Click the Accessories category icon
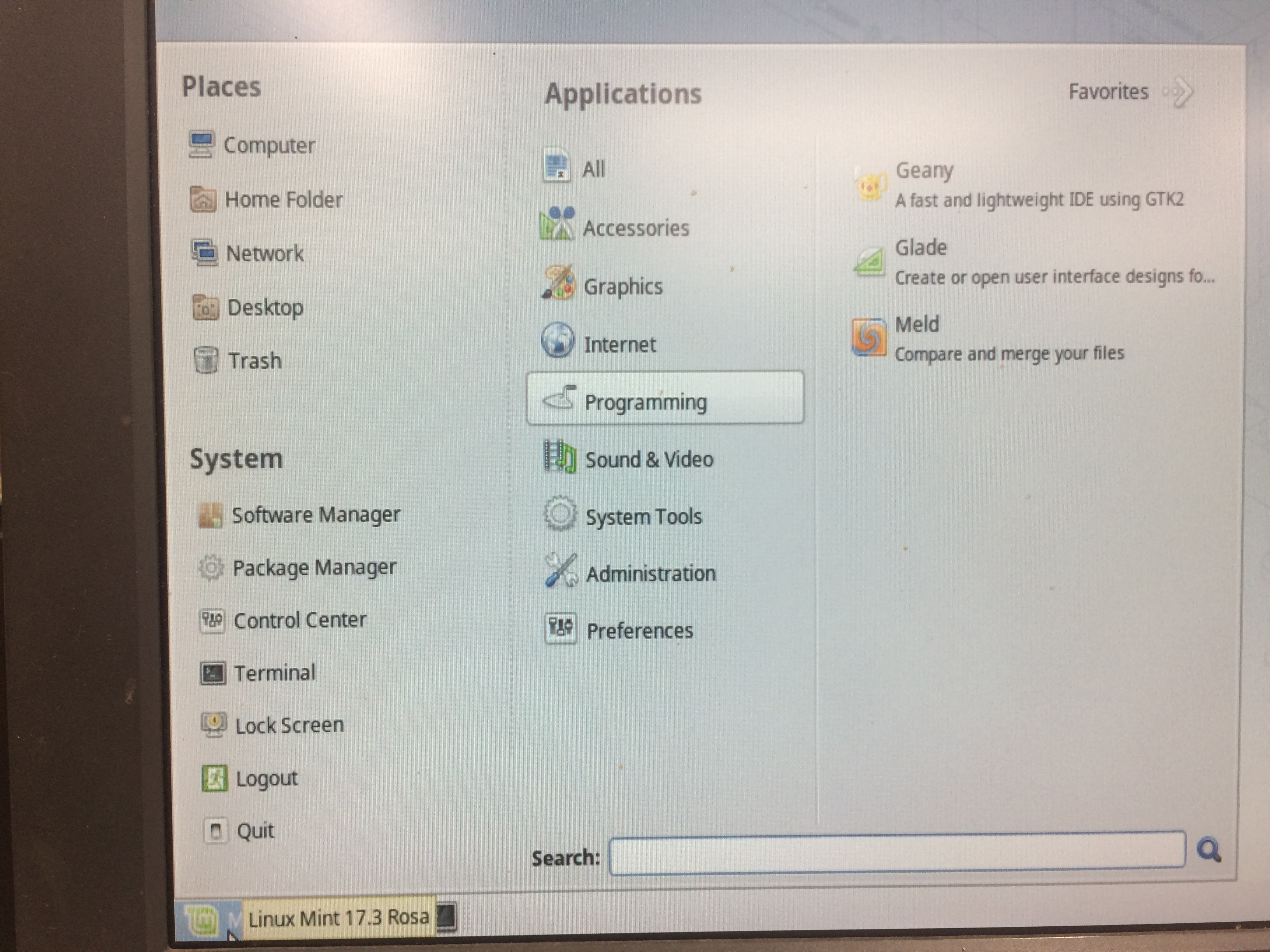This screenshot has height=952, width=1270. (x=557, y=224)
